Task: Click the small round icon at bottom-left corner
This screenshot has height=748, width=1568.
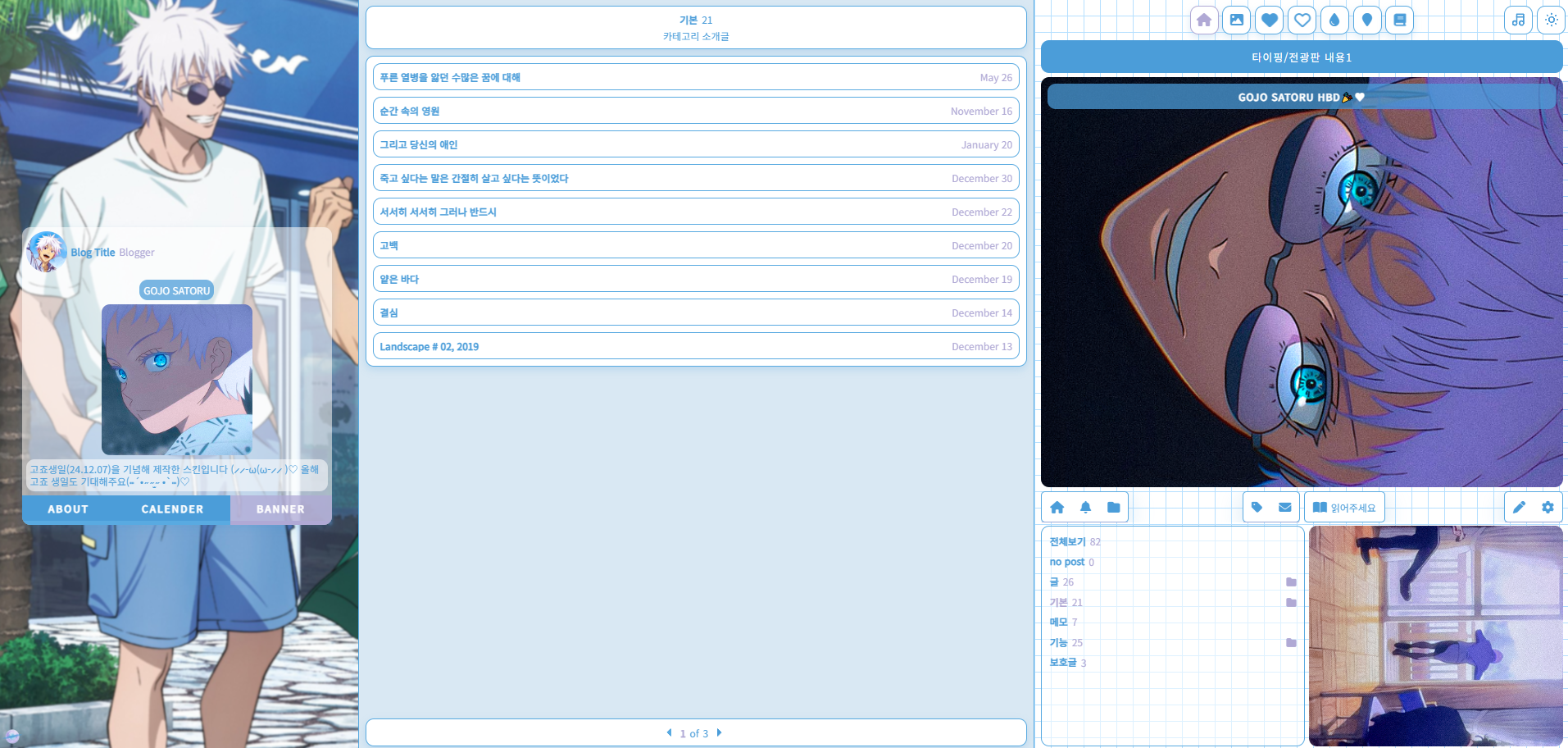Action: point(12,736)
